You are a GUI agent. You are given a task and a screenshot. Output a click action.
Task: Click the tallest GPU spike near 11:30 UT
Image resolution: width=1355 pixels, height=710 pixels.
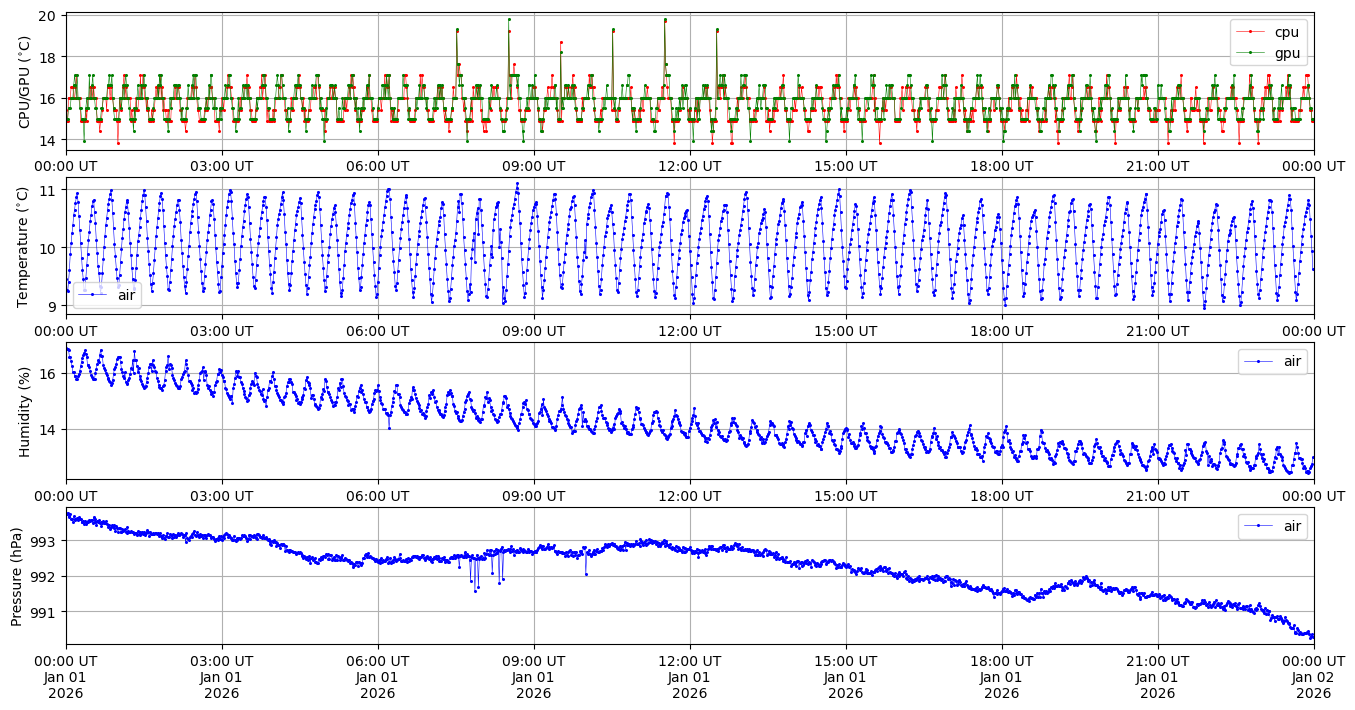click(x=665, y=20)
